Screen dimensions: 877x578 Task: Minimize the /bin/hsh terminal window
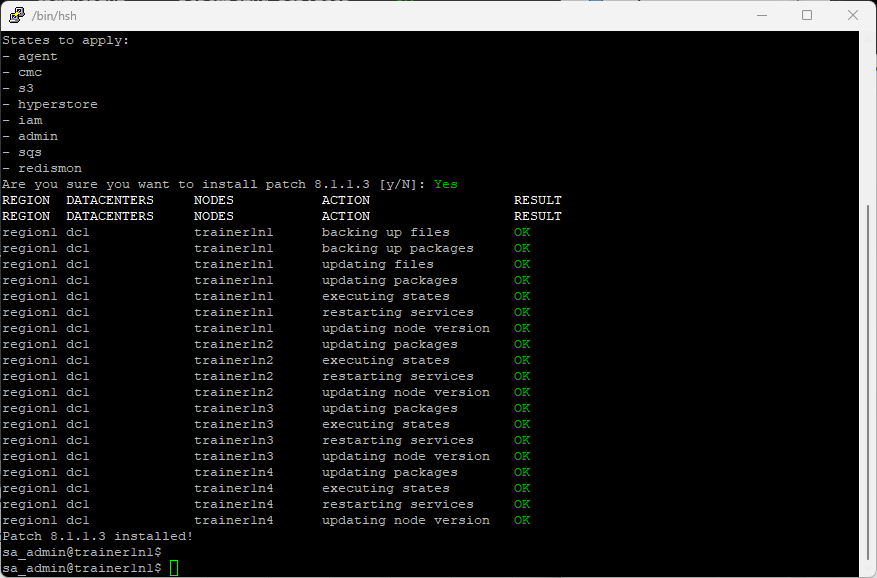coord(761,15)
